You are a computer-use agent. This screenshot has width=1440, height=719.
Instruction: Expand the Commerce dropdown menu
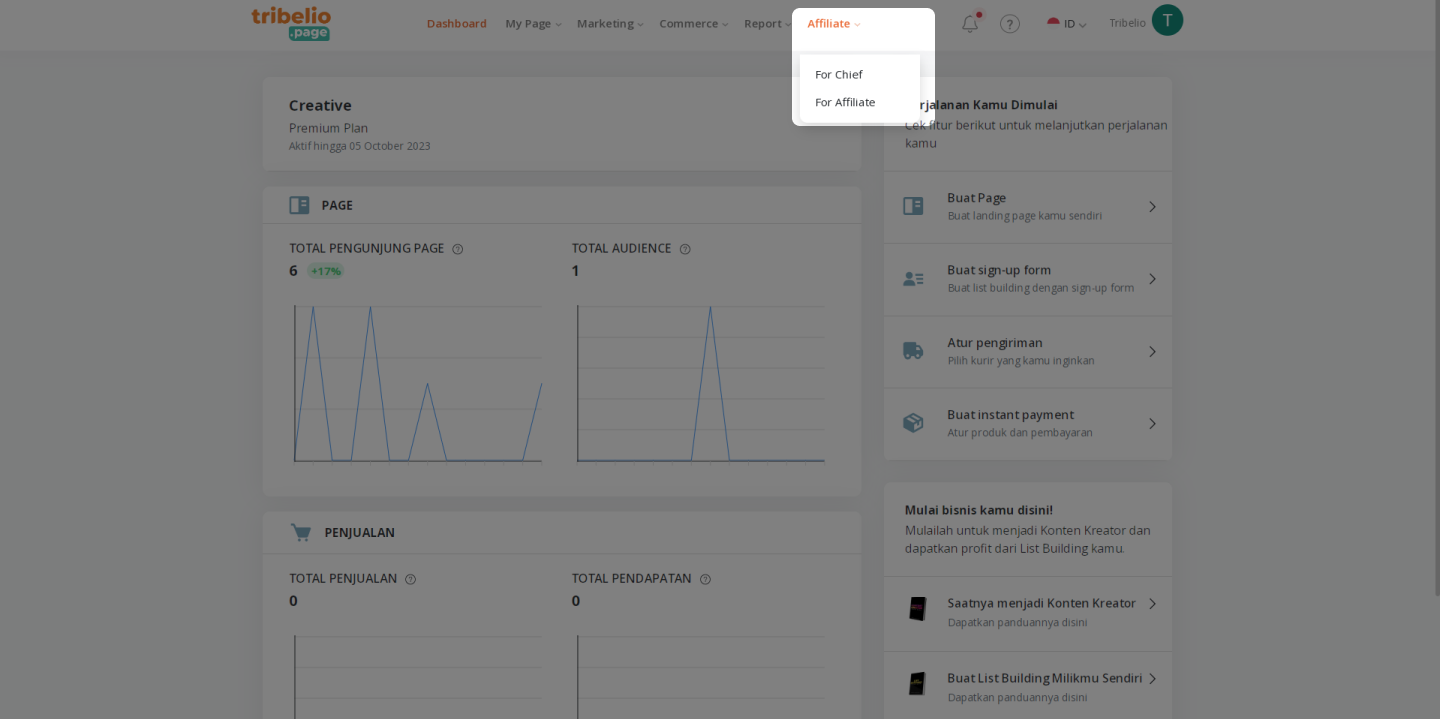[x=694, y=23]
